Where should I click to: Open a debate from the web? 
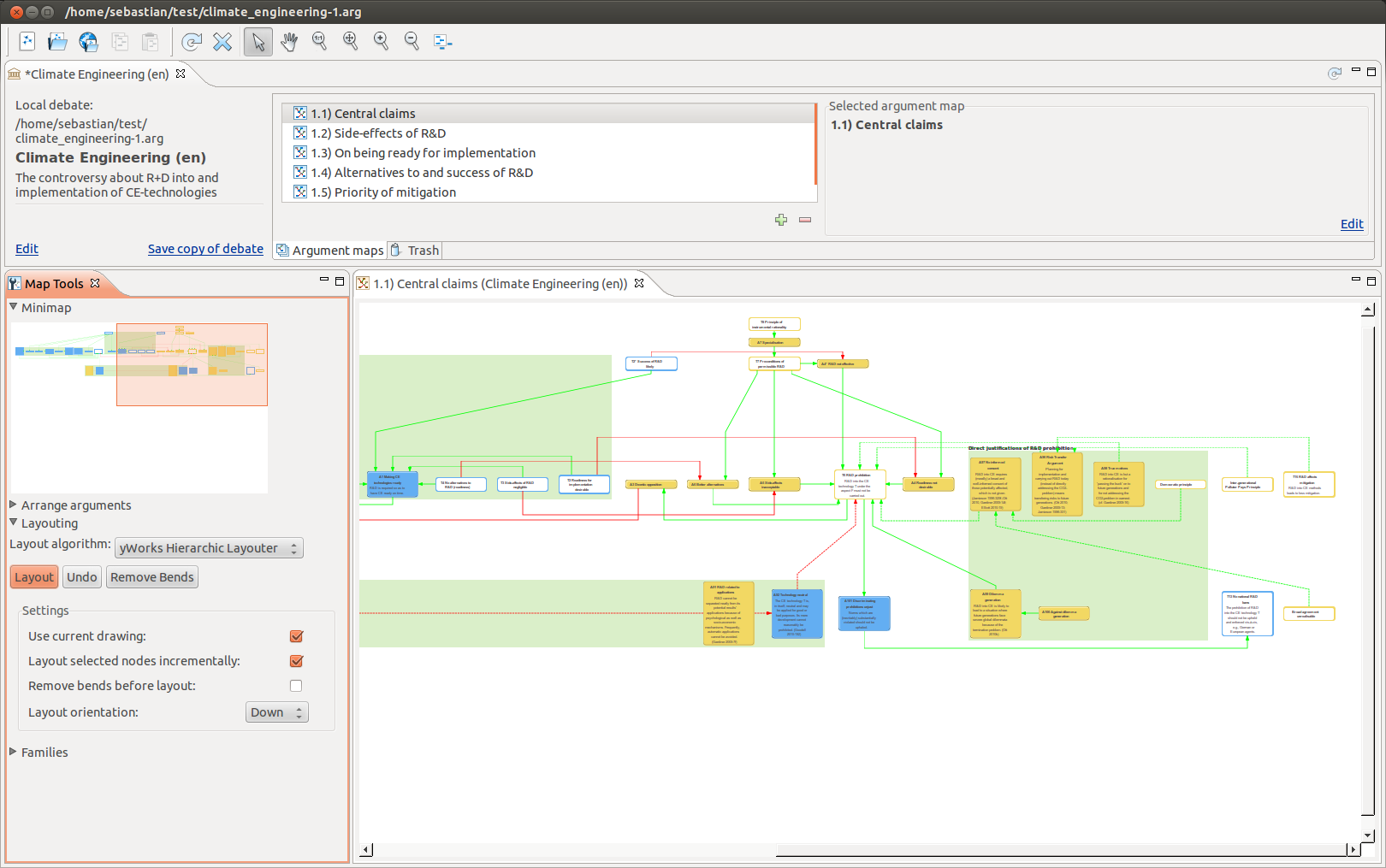coord(88,41)
